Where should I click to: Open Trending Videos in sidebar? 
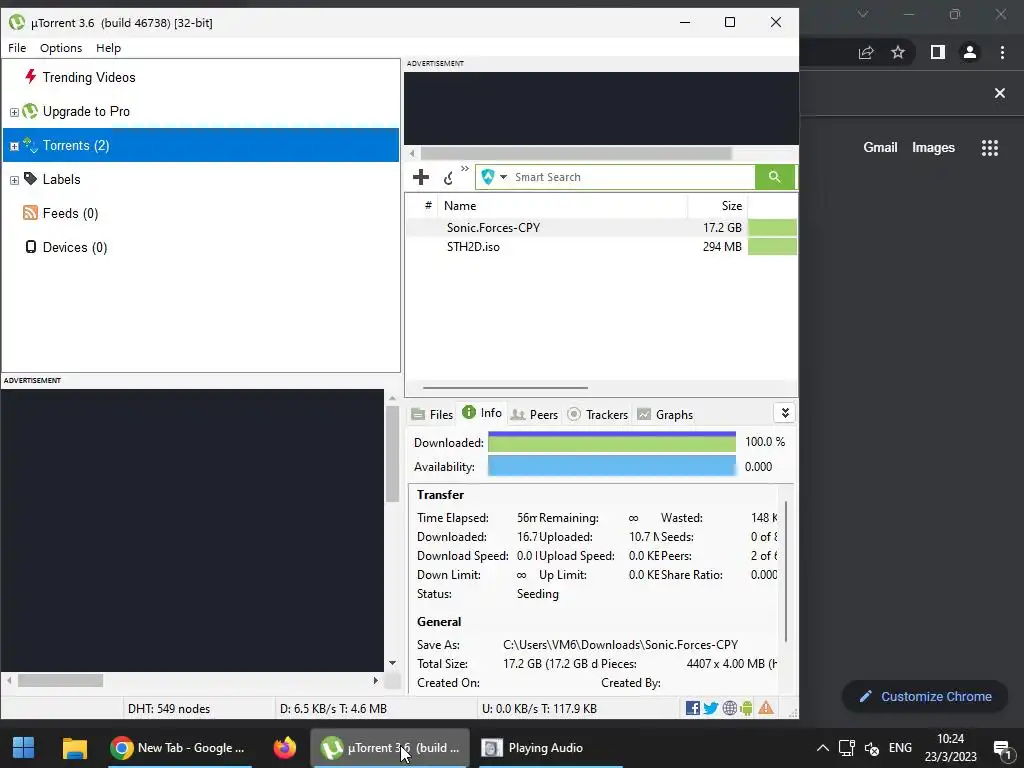point(89,77)
